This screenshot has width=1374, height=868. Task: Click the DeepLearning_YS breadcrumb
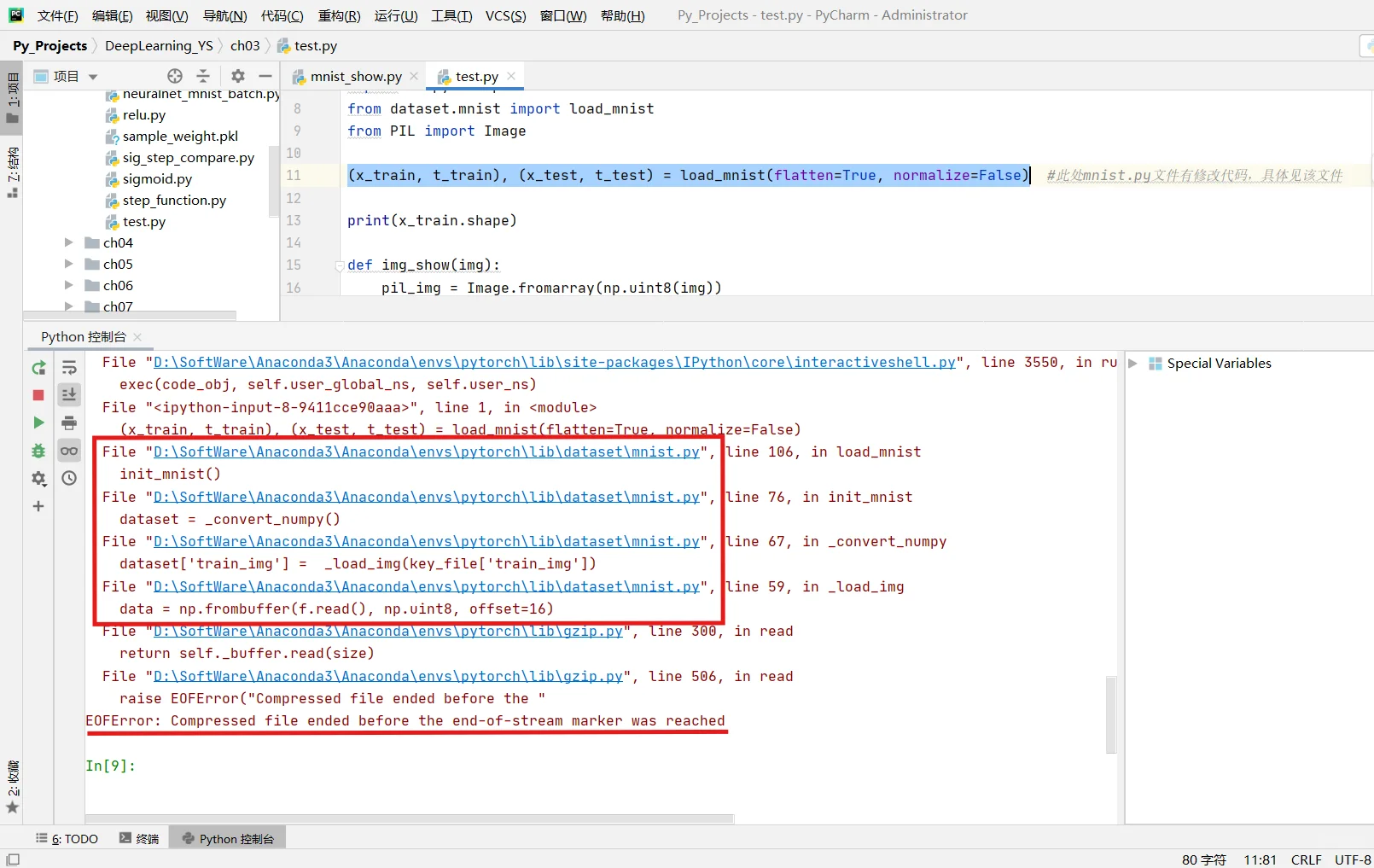pos(159,45)
